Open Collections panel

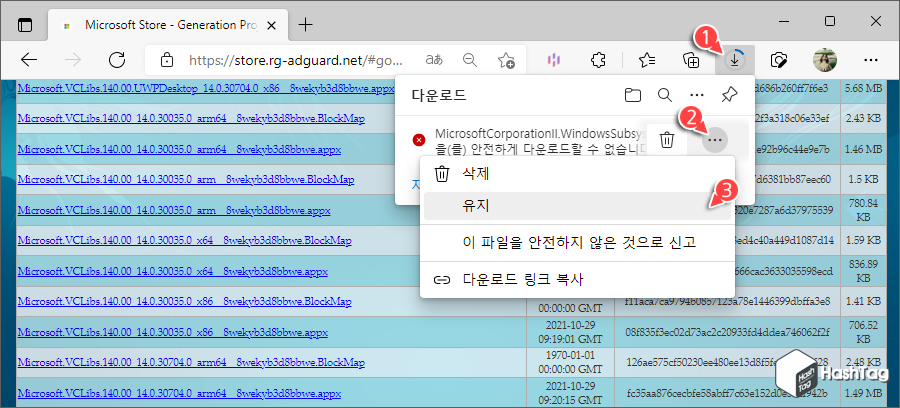[x=690, y=60]
